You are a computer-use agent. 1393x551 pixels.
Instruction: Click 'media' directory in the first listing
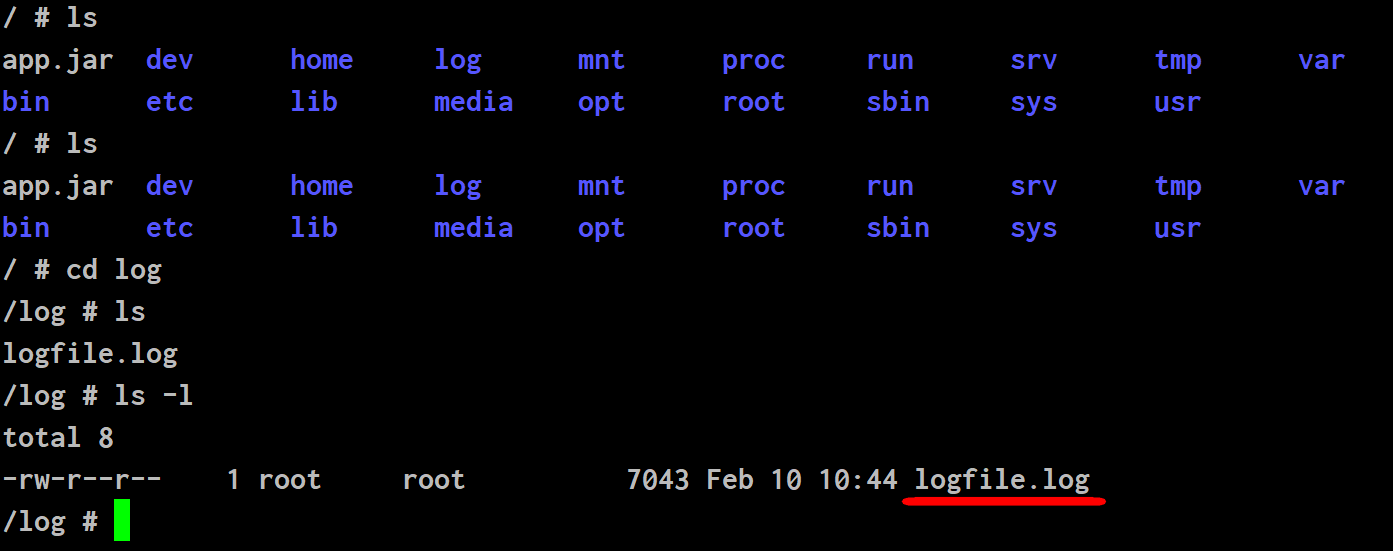point(473,102)
